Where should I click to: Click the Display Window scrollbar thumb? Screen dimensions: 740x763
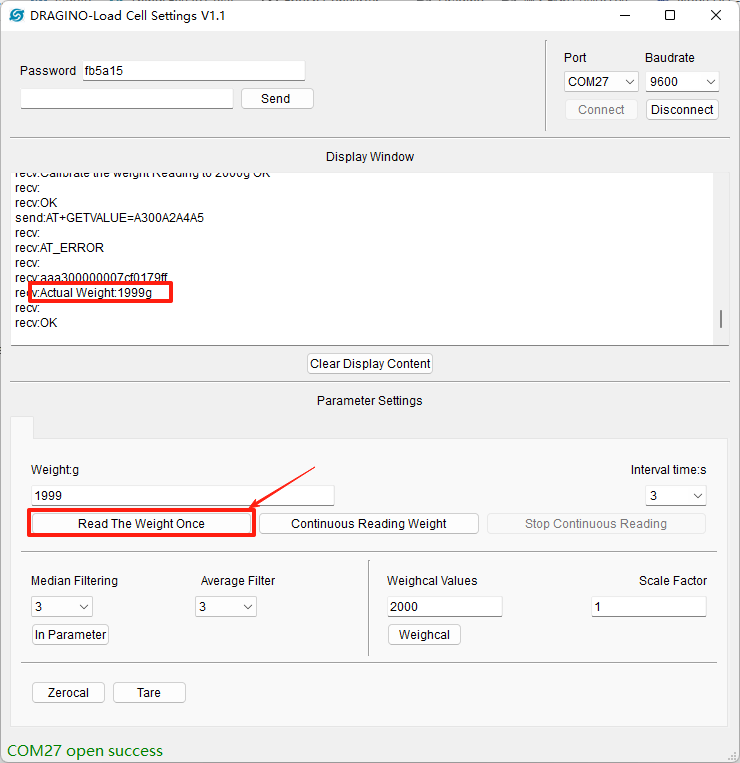[x=721, y=319]
